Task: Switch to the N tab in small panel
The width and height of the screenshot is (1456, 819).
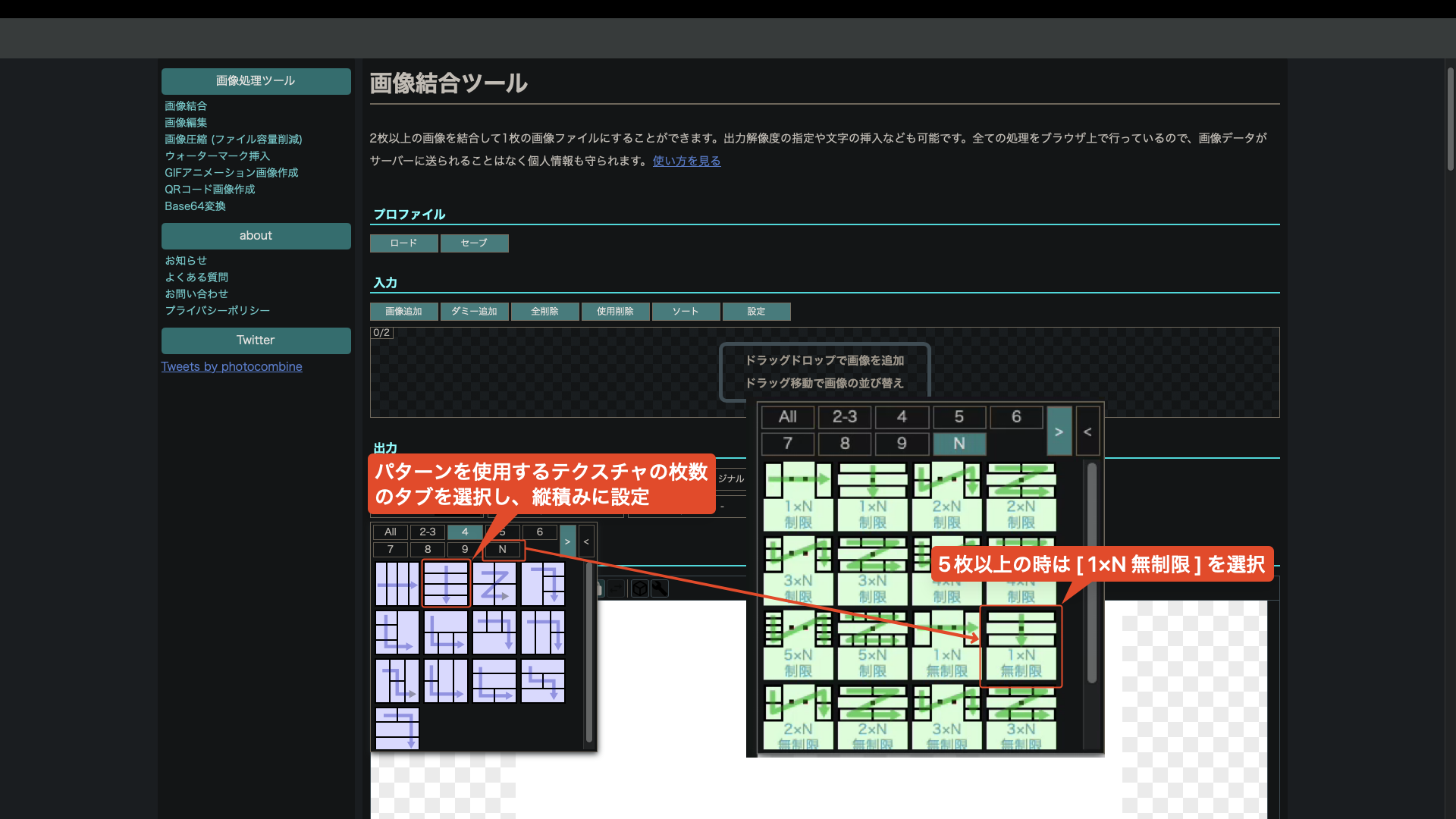Action: (502, 550)
